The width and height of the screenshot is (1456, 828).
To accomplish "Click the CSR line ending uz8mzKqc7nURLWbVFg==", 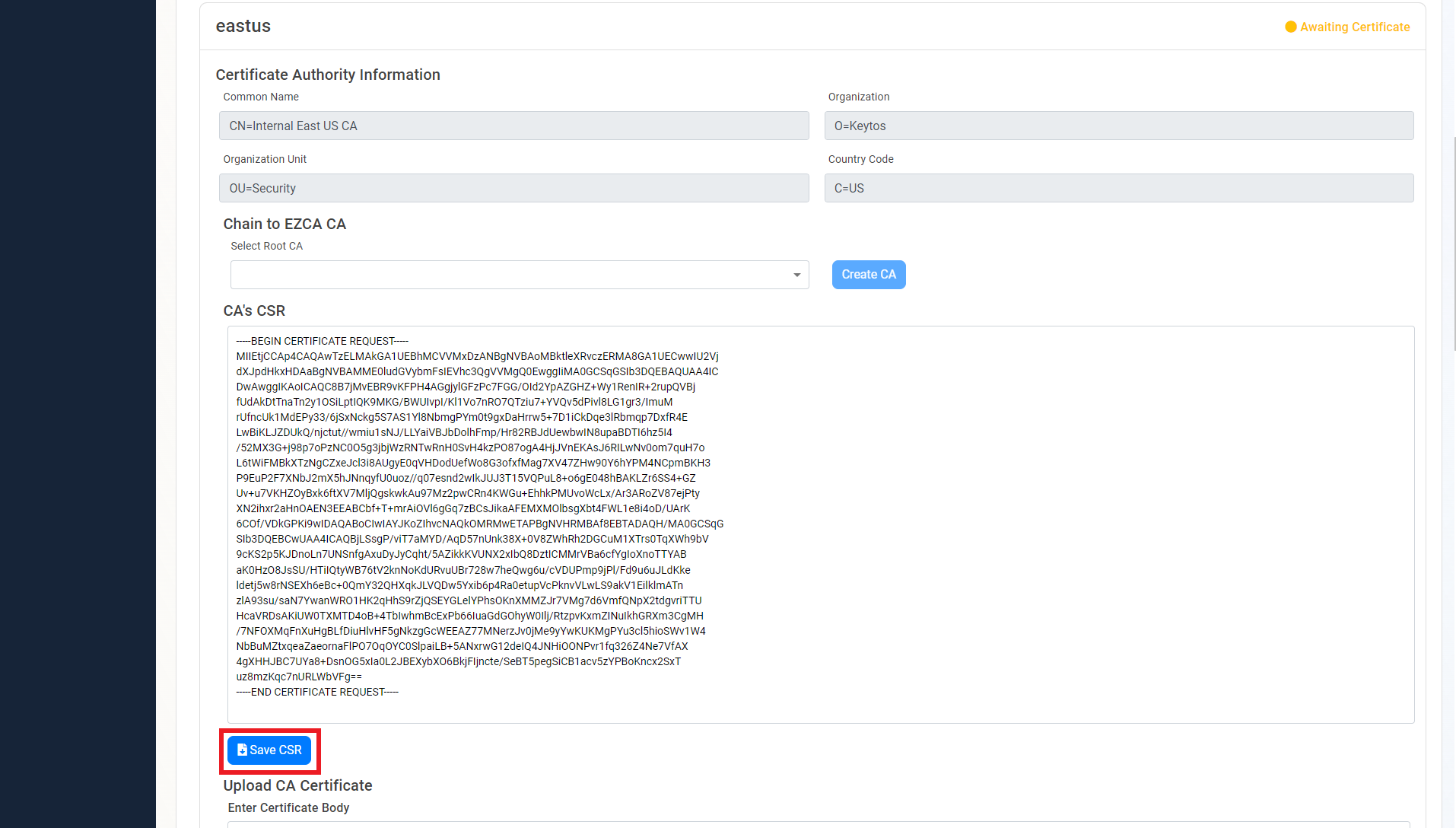I will coord(299,677).
